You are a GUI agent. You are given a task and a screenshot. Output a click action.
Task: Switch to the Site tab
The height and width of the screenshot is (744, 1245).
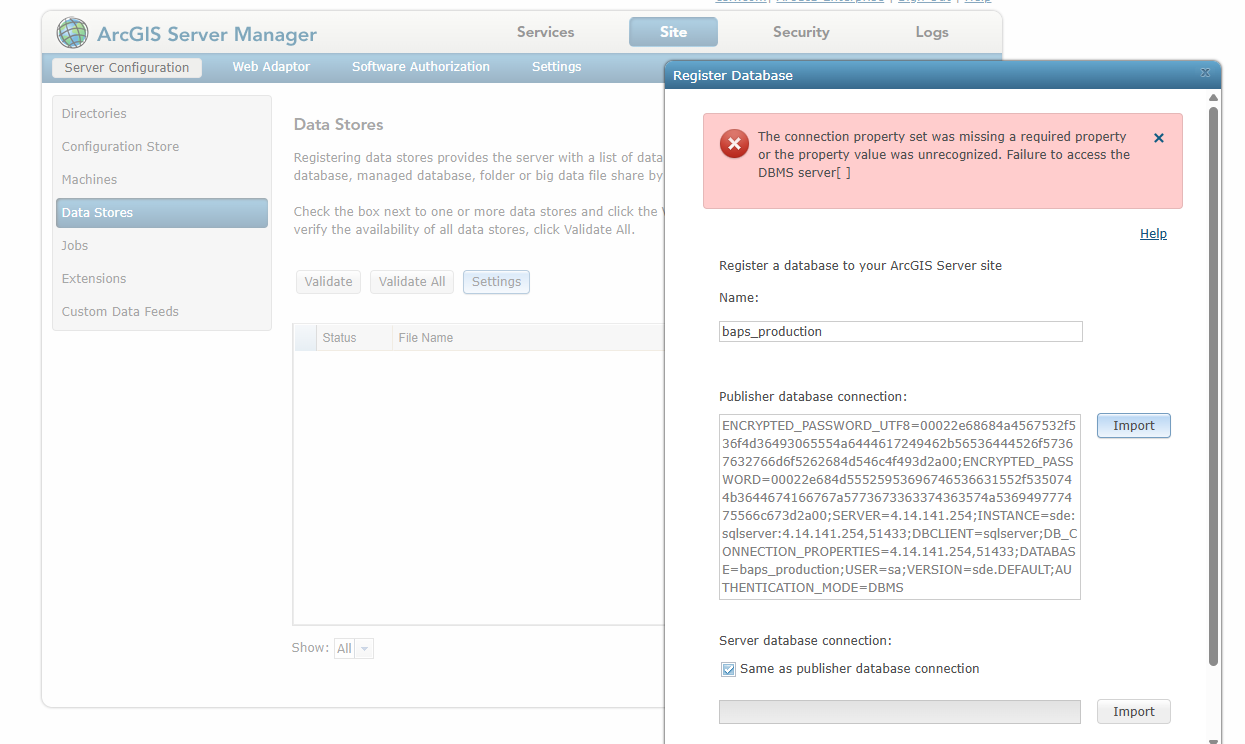[673, 32]
